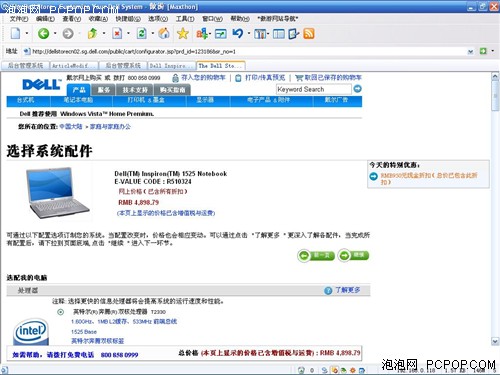
Task: Select the Dell 产品 navigation tab
Action: 79,90
